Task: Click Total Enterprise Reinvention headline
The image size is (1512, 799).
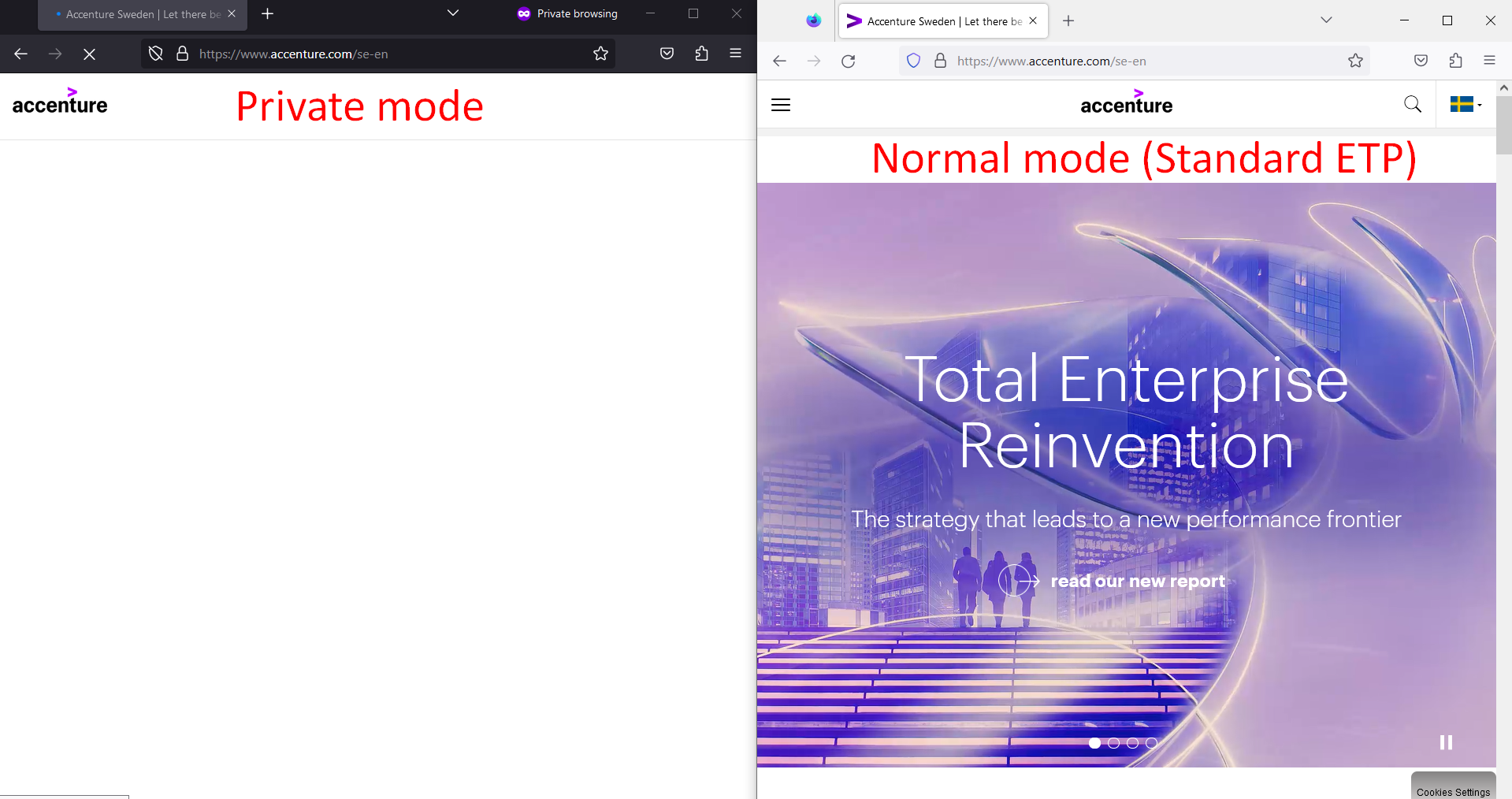Action: click(1127, 412)
